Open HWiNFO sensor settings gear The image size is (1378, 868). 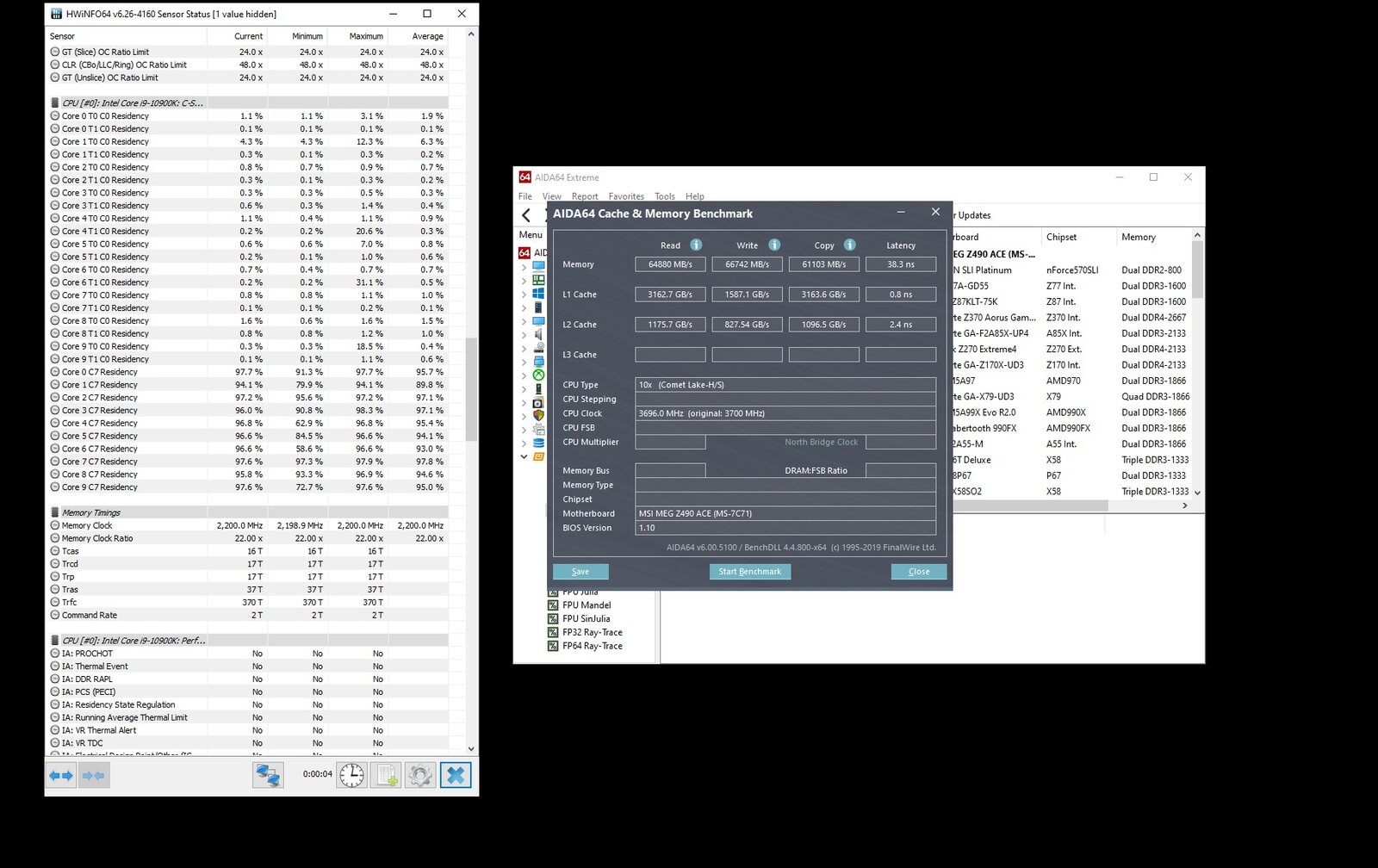coord(420,775)
